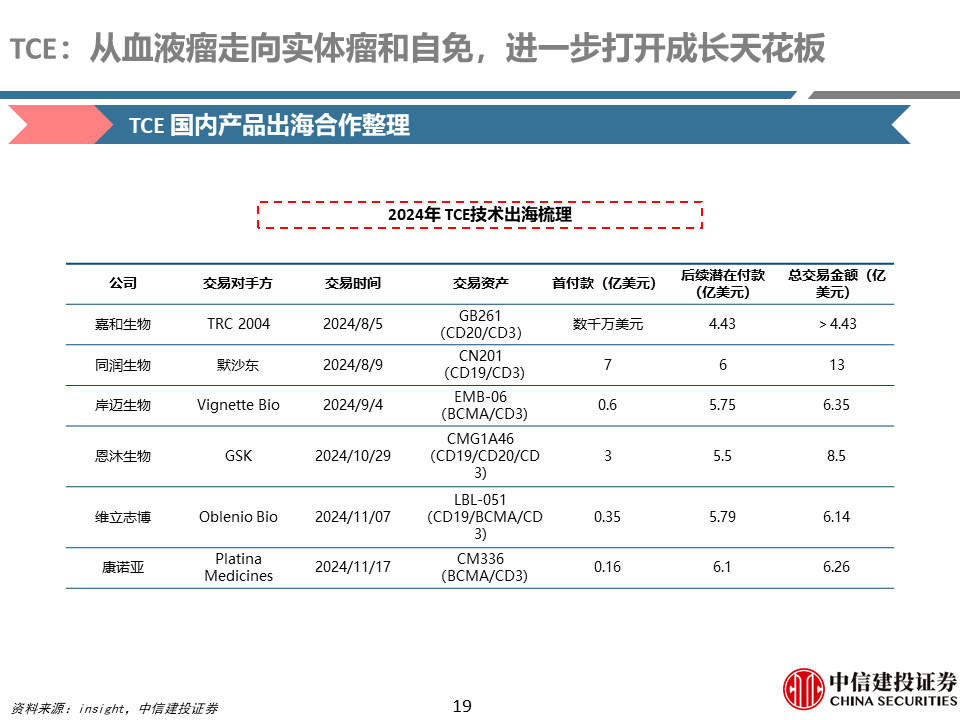Viewport: 960px width, 720px height.
Task: Click the page number 19
Action: pos(462,707)
